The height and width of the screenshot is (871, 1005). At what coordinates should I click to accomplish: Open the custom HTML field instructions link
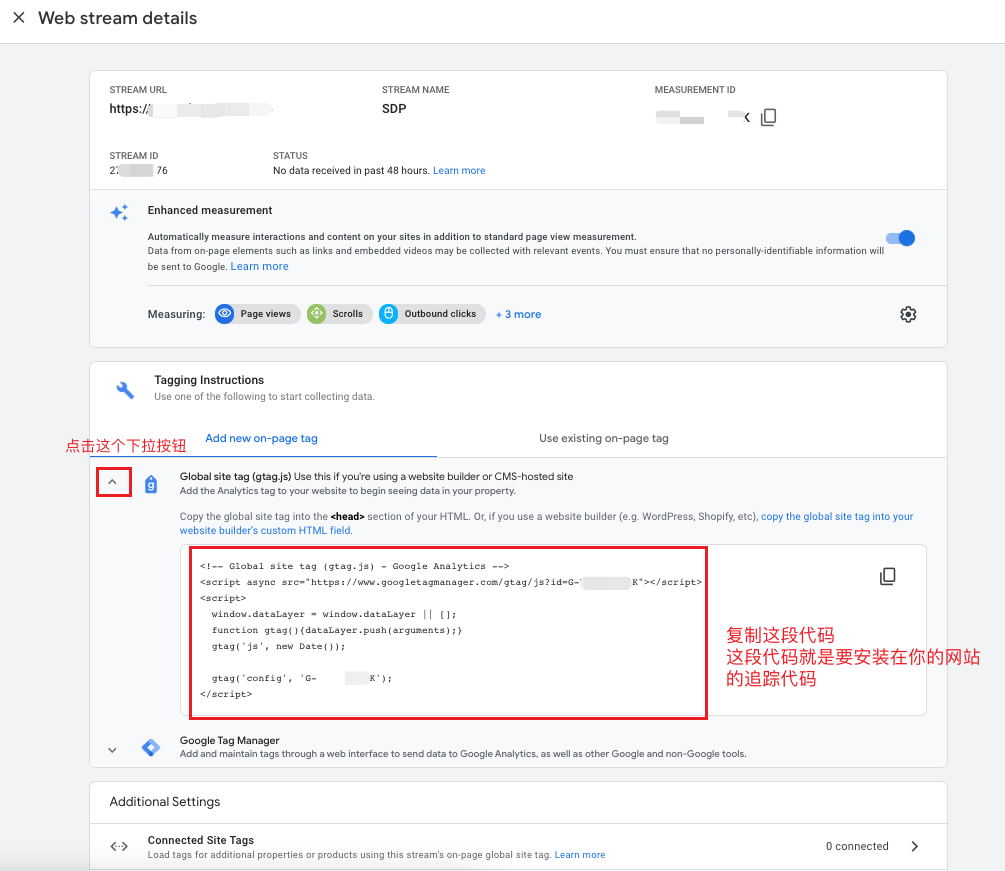(x=546, y=524)
